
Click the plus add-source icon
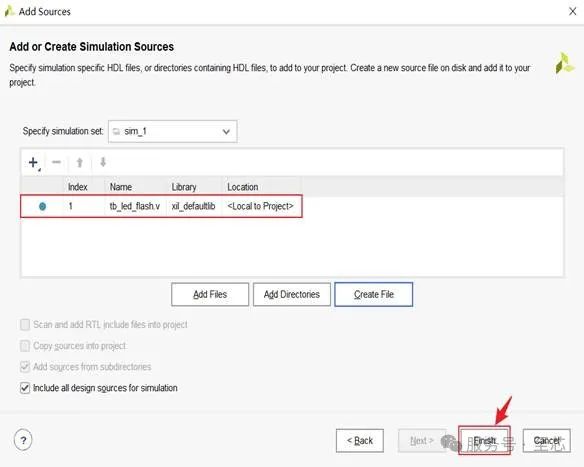point(33,162)
